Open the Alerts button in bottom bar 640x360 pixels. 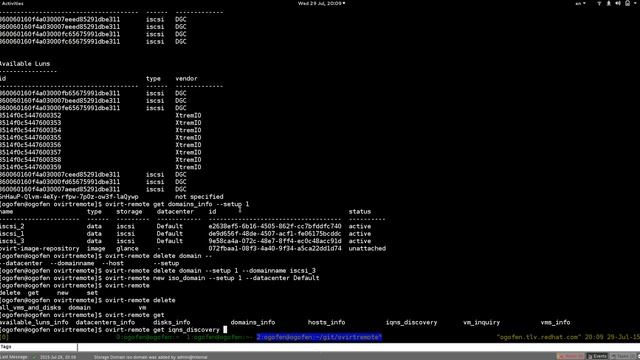[571, 356]
